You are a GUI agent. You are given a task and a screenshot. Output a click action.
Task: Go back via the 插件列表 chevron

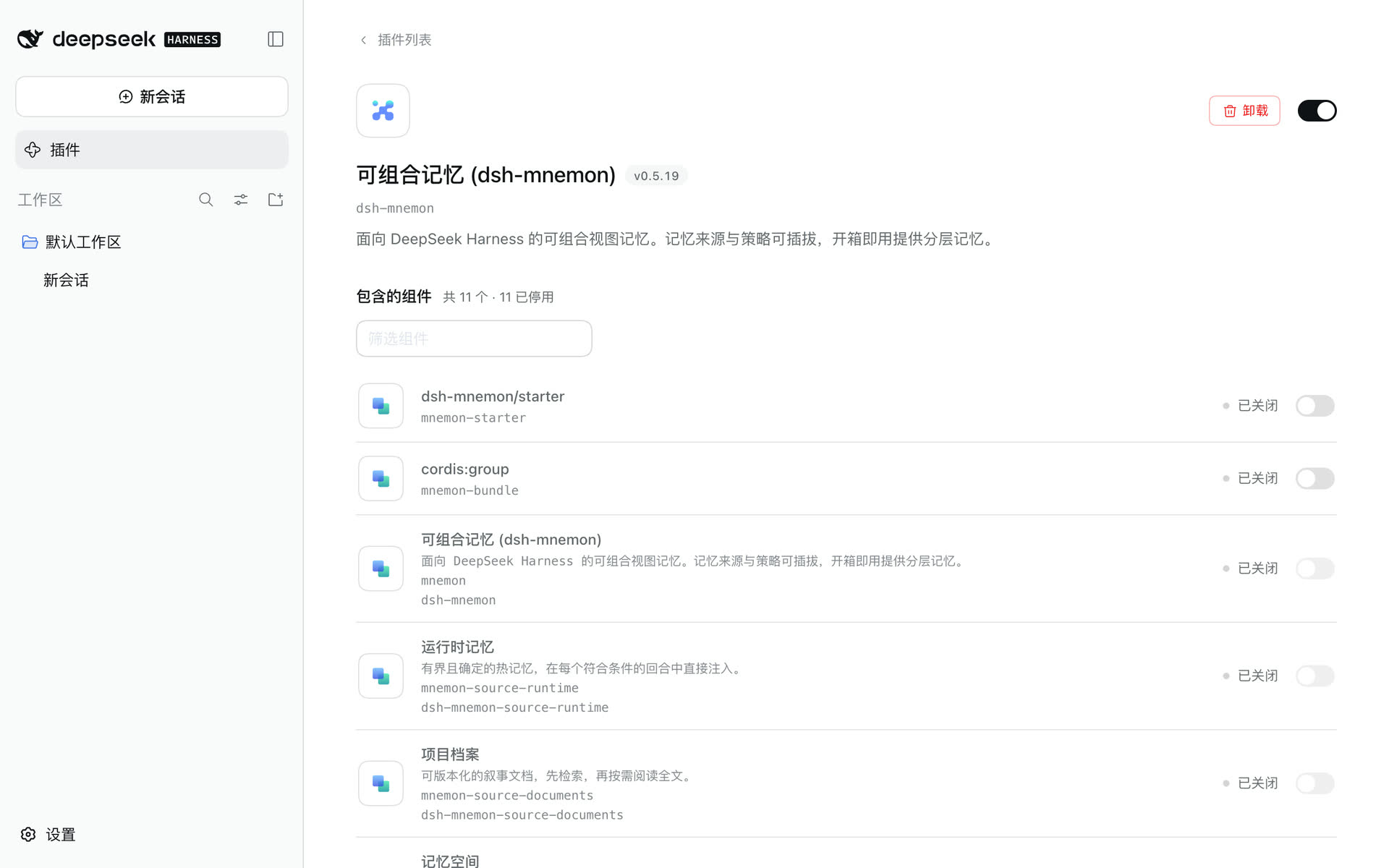pos(364,40)
